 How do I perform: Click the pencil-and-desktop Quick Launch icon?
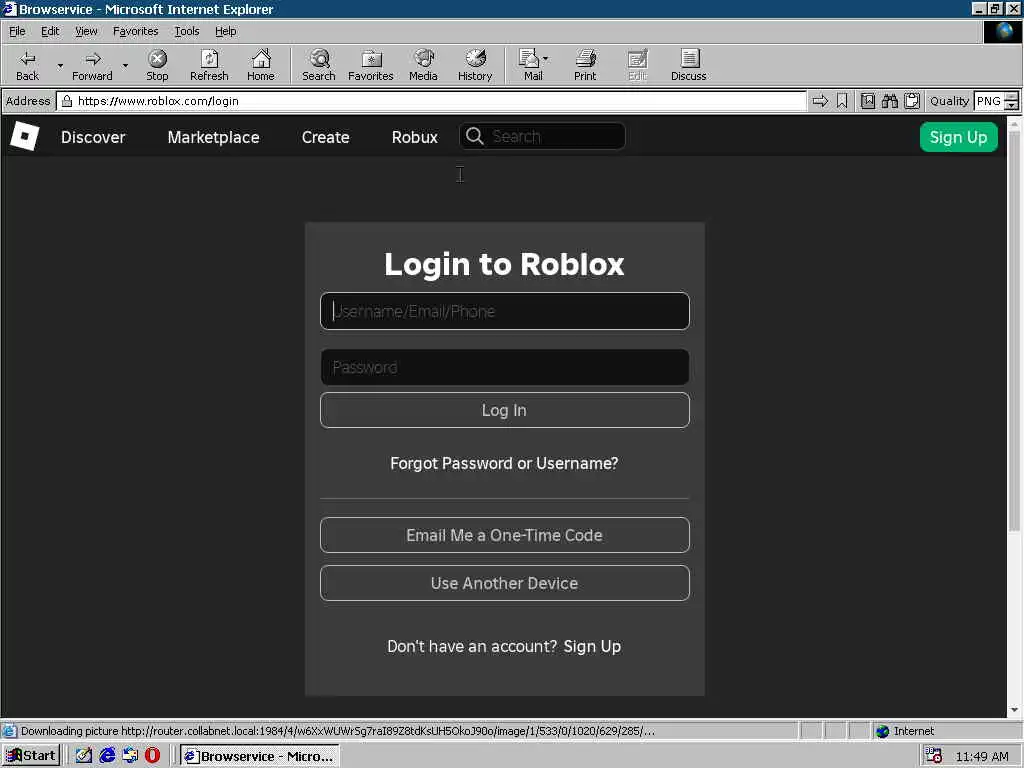84,756
